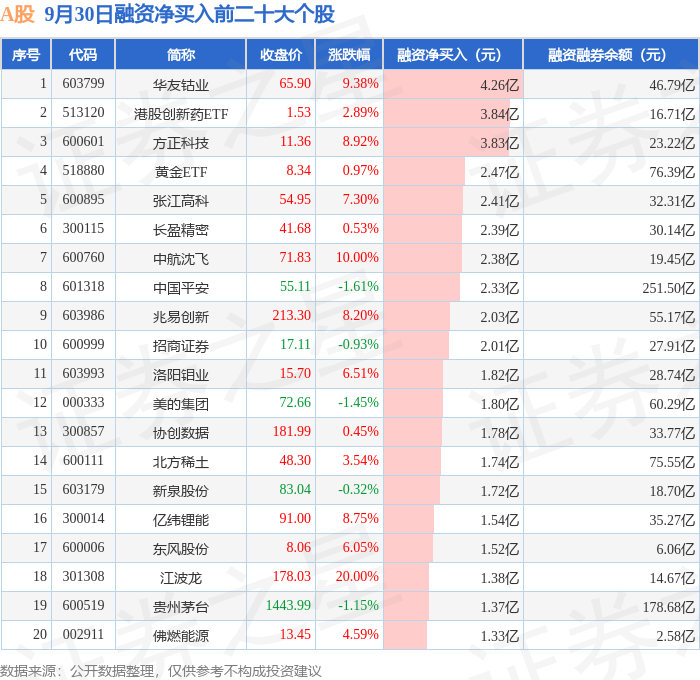This screenshot has width=700, height=680.
Task: Select the 方正科技 name cell
Action: (x=181, y=143)
